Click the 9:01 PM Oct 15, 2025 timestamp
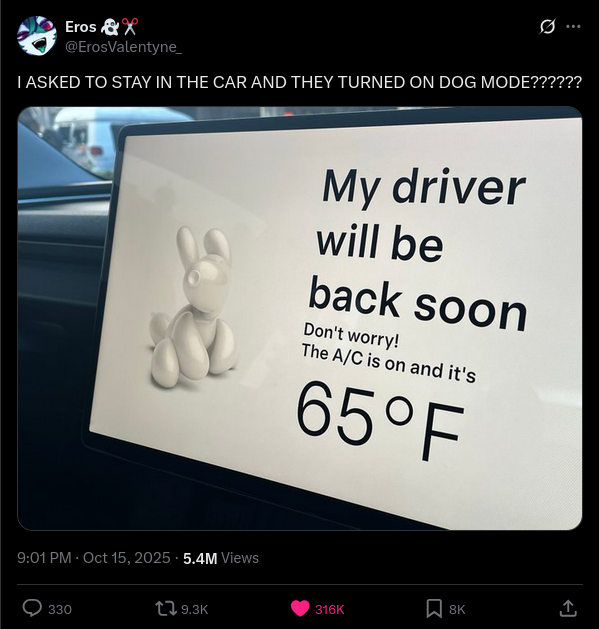 point(94,558)
